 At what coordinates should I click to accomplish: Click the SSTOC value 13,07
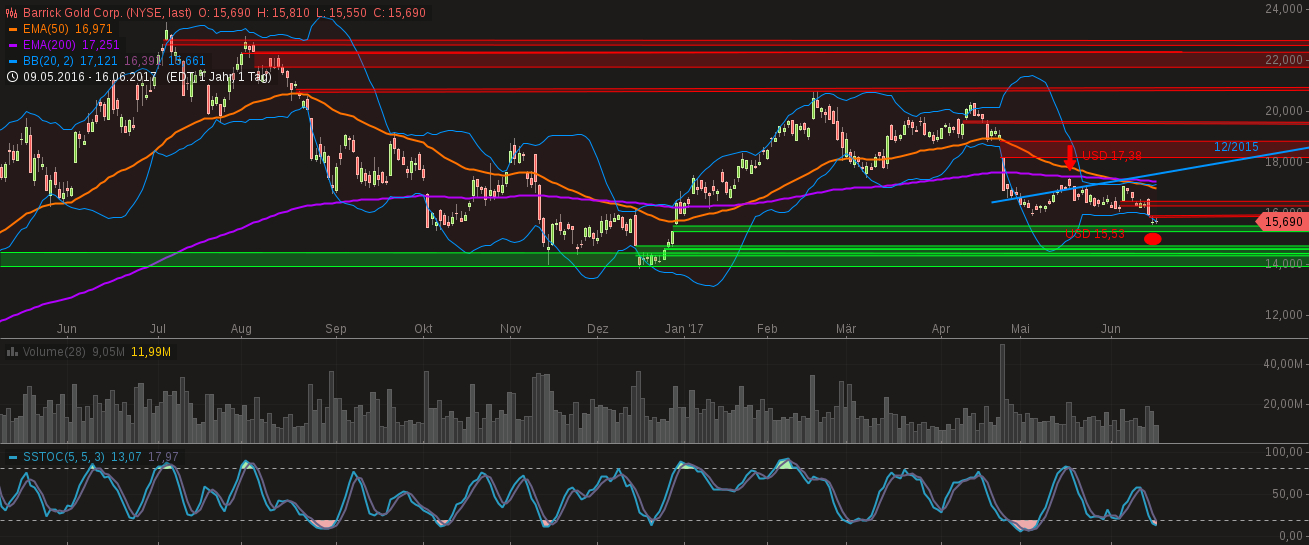[x=128, y=457]
